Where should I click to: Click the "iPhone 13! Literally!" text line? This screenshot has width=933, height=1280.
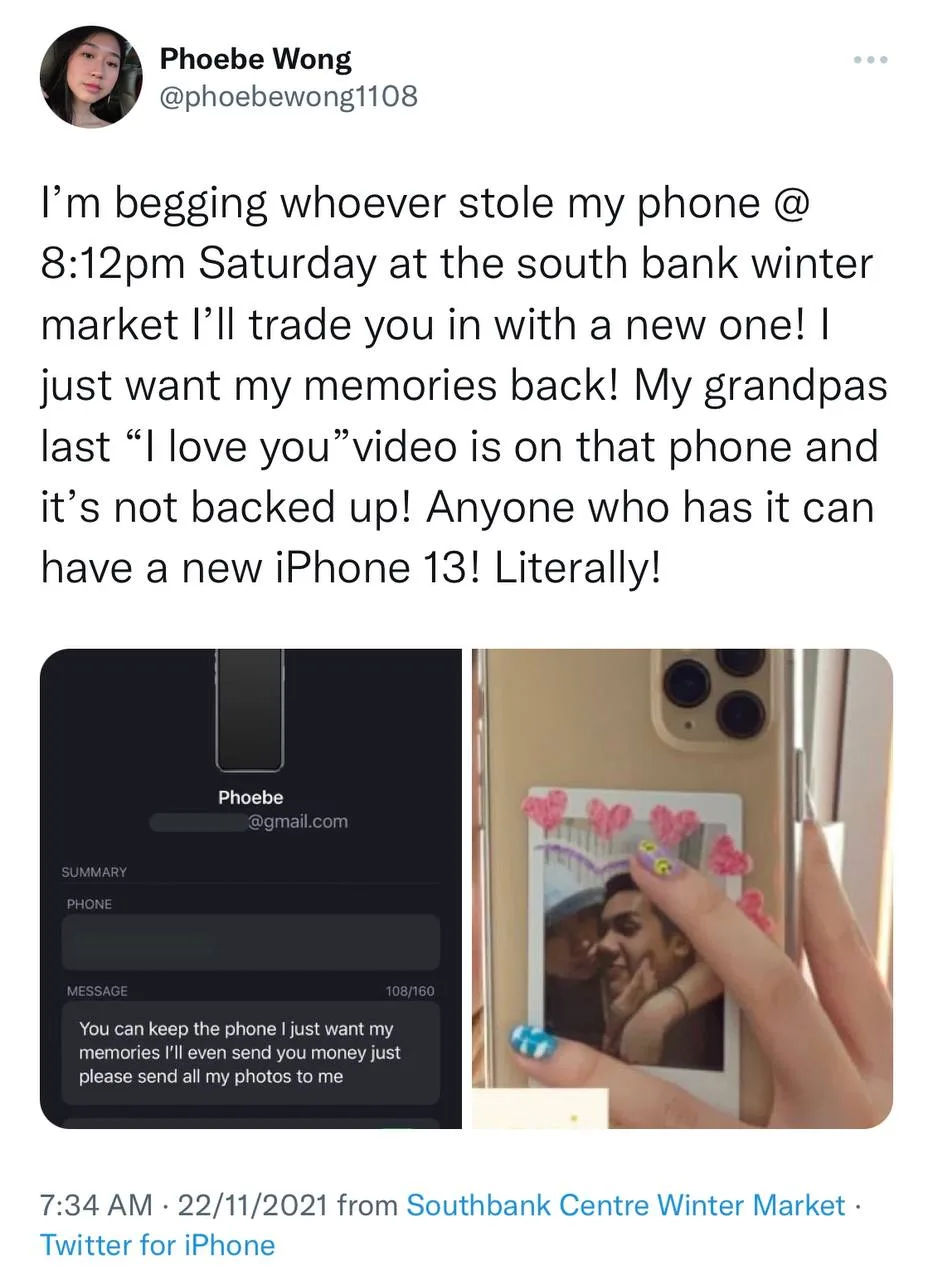coord(468,570)
